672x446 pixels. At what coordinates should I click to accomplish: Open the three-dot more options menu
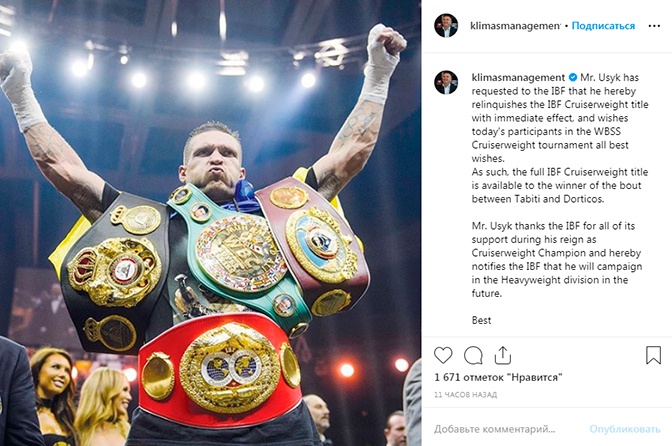654,26
